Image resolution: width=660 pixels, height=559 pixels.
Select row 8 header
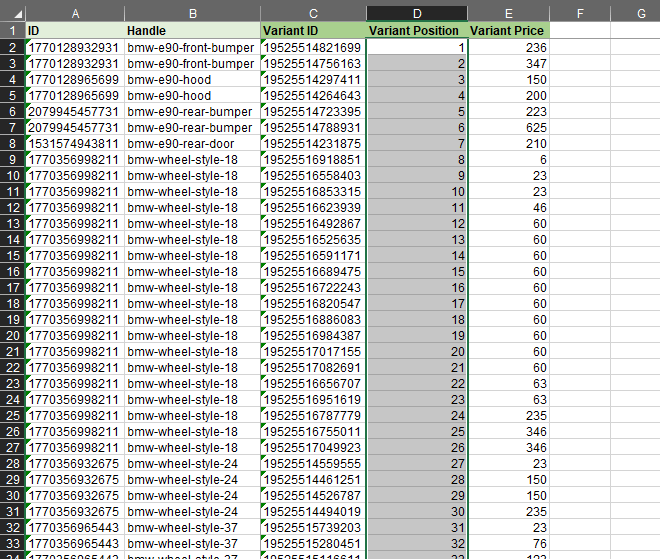[x=13, y=144]
